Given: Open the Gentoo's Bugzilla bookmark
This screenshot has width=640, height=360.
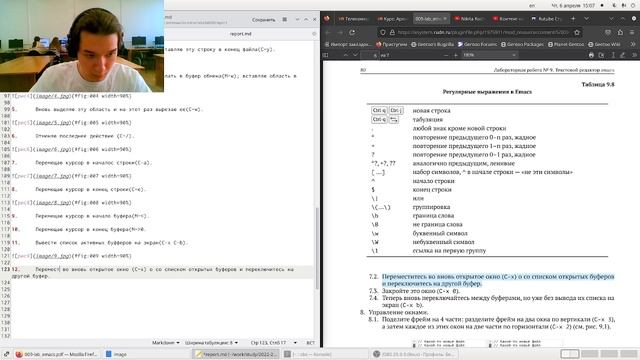Looking at the screenshot, I should click(432, 44).
